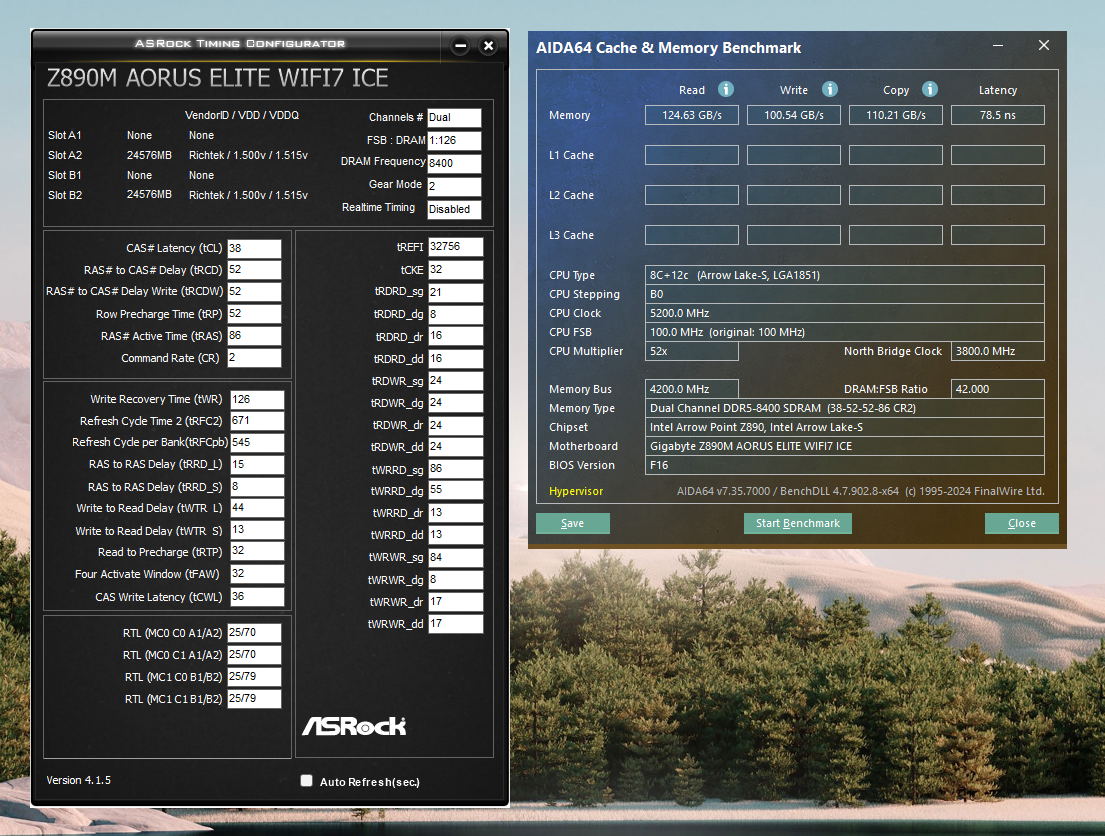Click the tRDWR_dd value field
Image resolution: width=1105 pixels, height=836 pixels.
455,447
